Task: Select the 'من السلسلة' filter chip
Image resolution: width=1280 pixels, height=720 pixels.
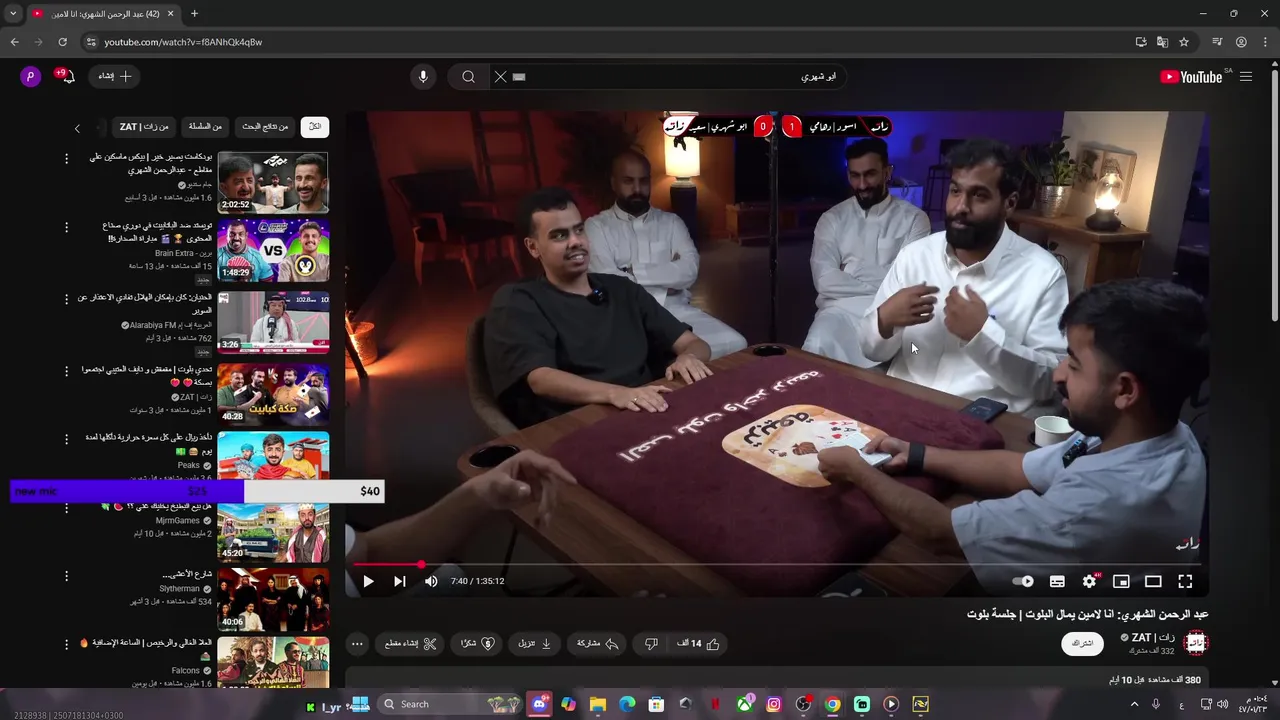Action: pos(205,127)
